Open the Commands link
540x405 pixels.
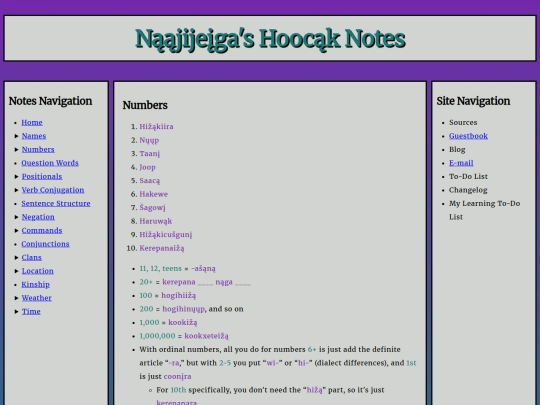[42, 230]
